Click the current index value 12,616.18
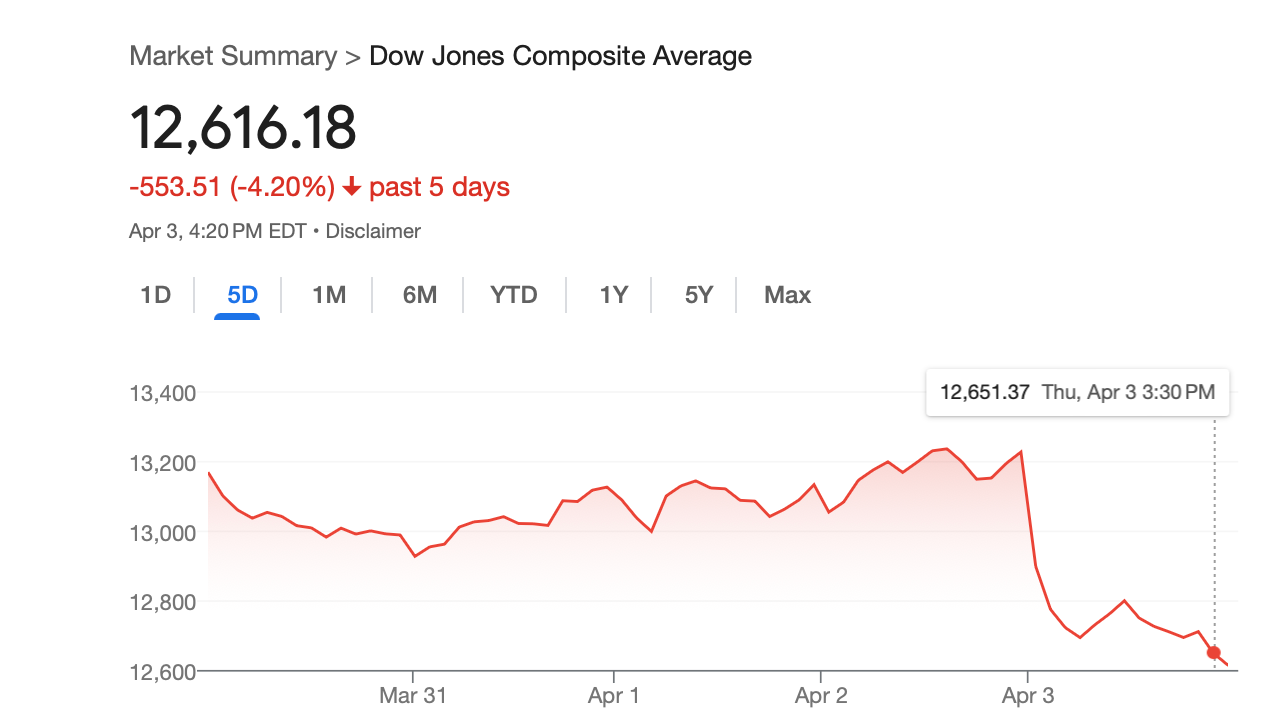Image resolution: width=1284 pixels, height=726 pixels. point(244,127)
